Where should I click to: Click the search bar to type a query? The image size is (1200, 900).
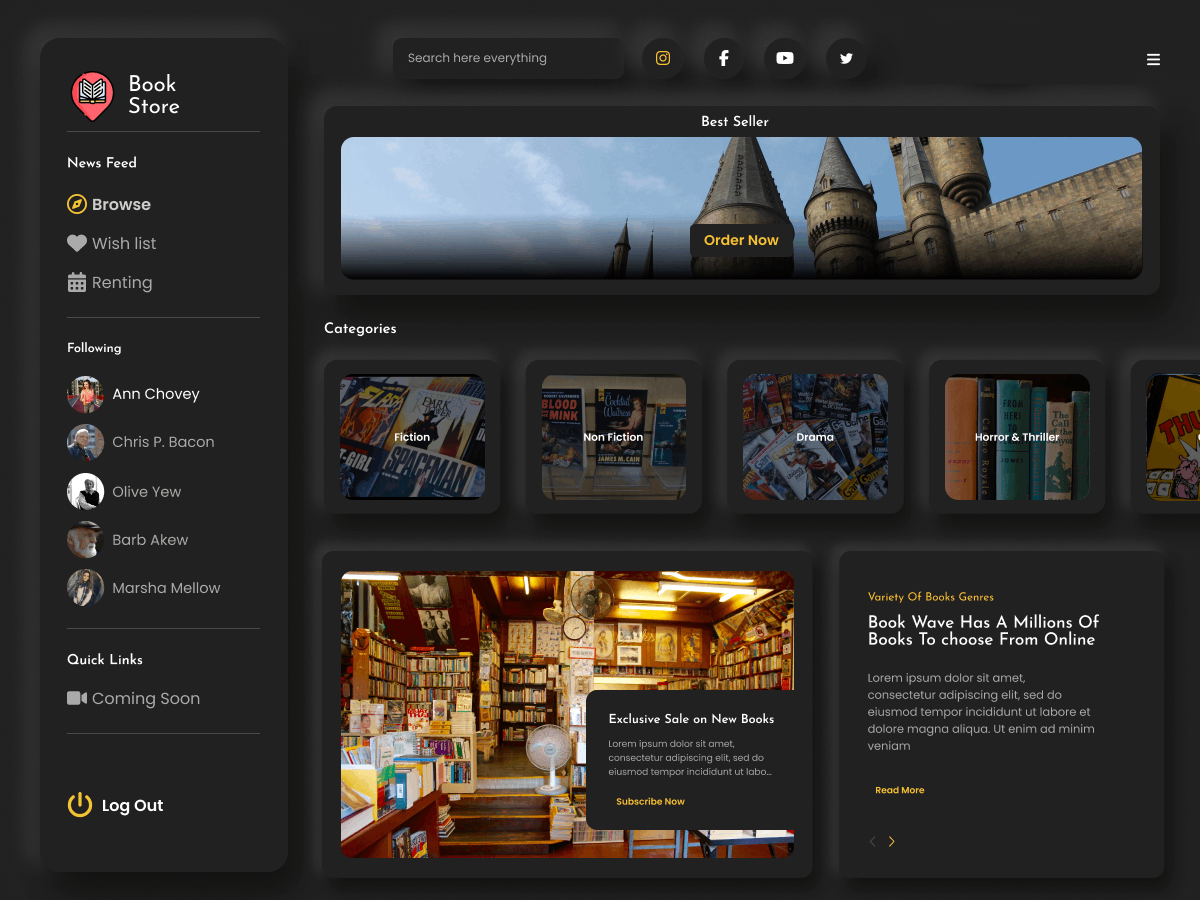(508, 58)
